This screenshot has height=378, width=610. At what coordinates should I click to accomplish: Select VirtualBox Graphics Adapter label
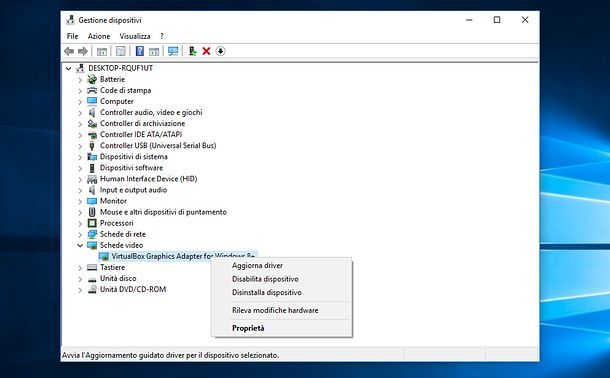(183, 256)
